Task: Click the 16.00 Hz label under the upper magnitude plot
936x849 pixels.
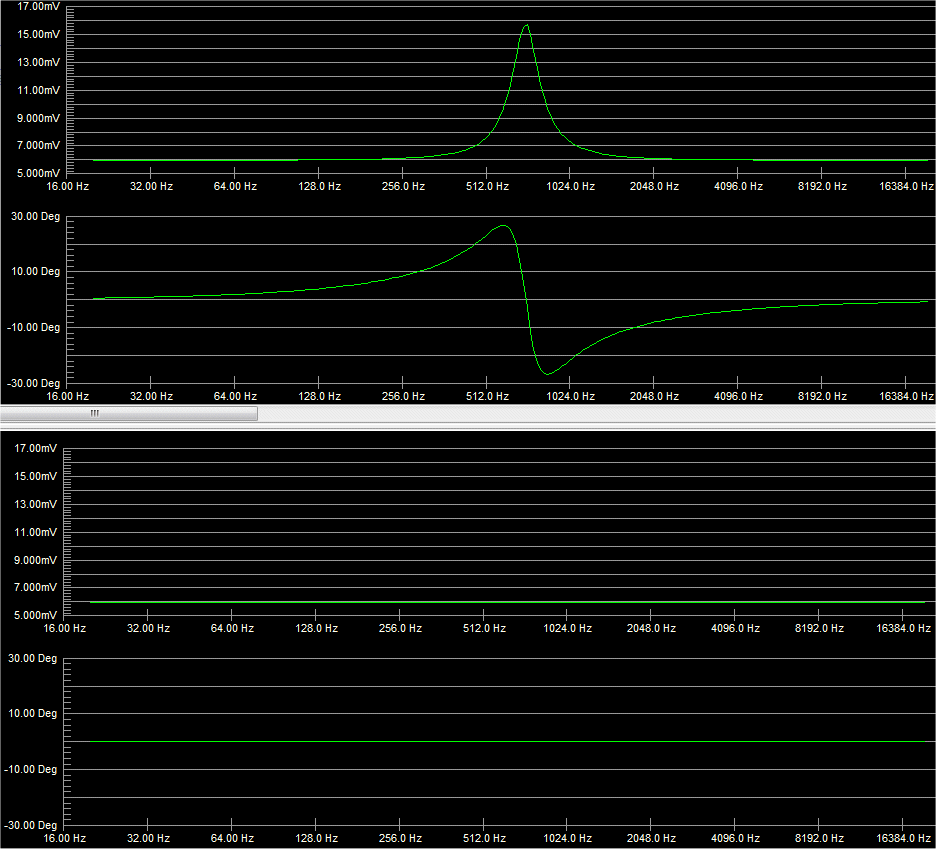Action: 67,186
